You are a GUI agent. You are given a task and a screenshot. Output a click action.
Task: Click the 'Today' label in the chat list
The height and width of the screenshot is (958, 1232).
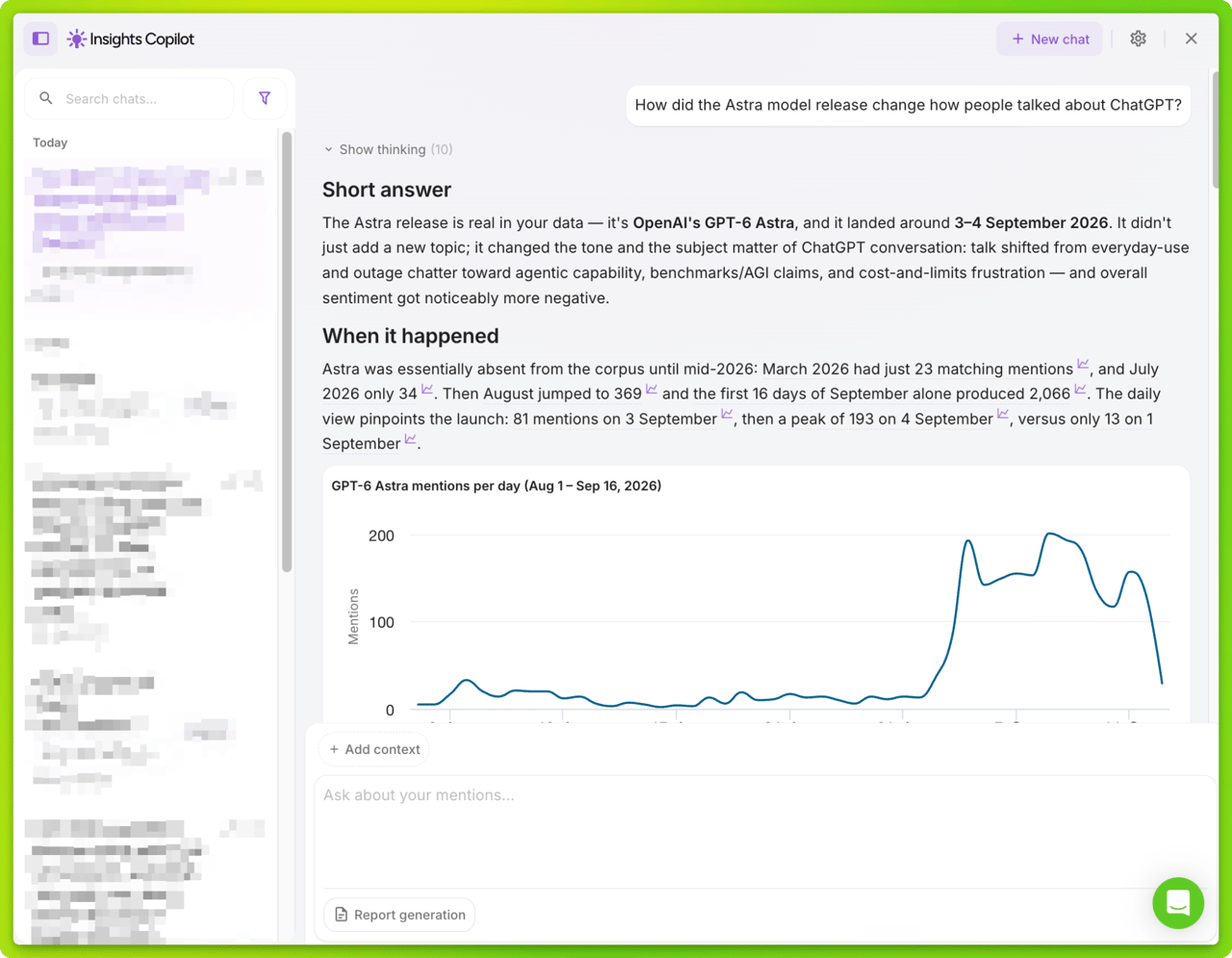tap(50, 142)
